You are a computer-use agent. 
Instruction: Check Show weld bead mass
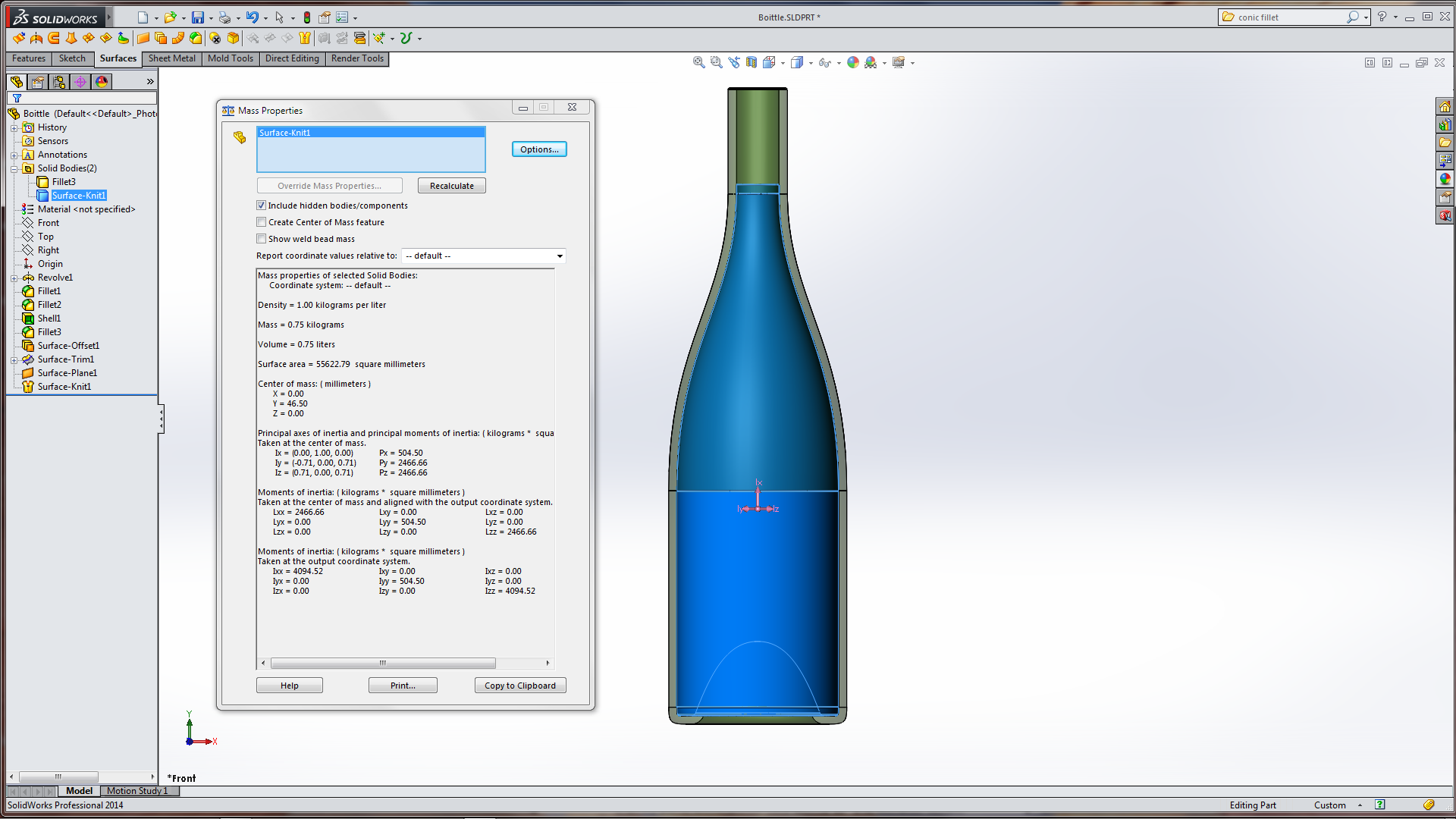point(262,239)
